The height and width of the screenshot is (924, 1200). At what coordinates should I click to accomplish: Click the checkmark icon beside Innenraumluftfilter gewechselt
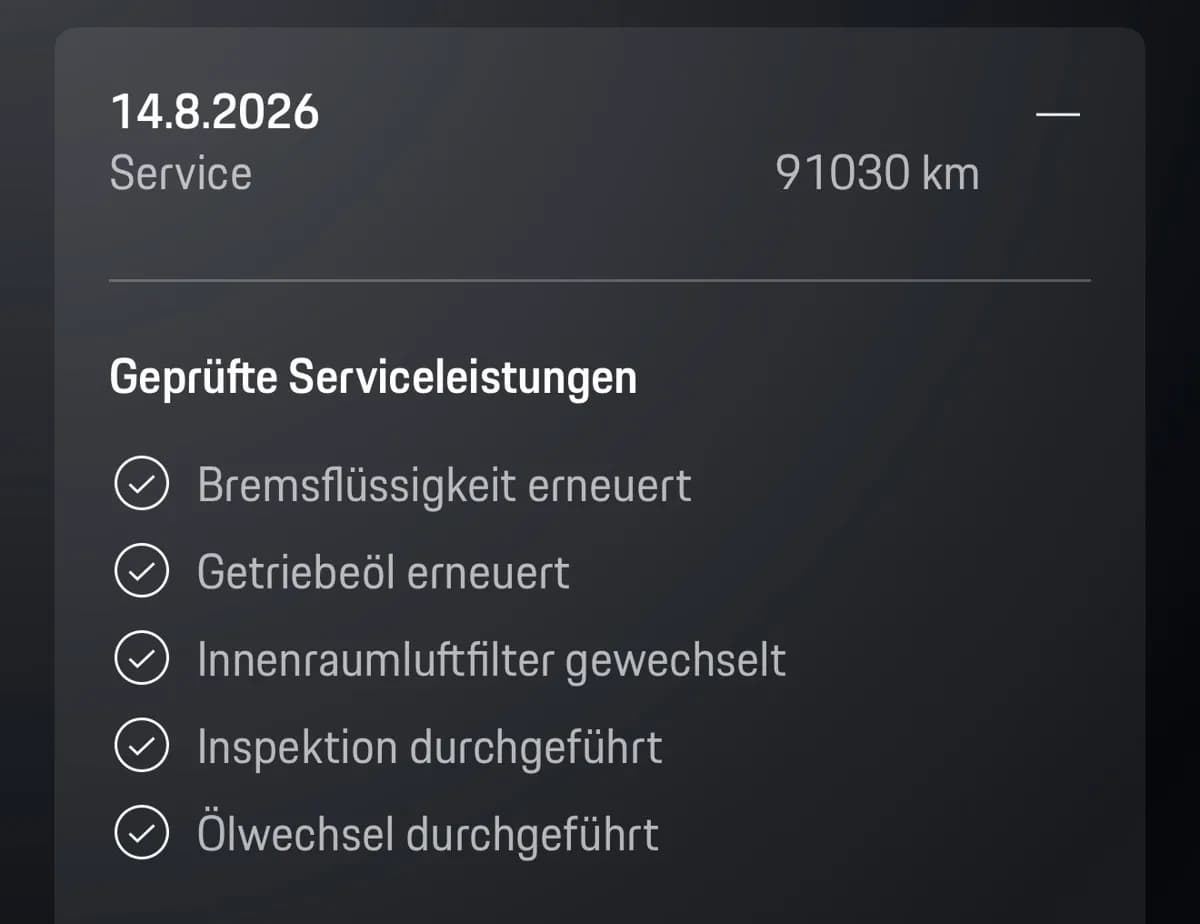click(x=142, y=660)
